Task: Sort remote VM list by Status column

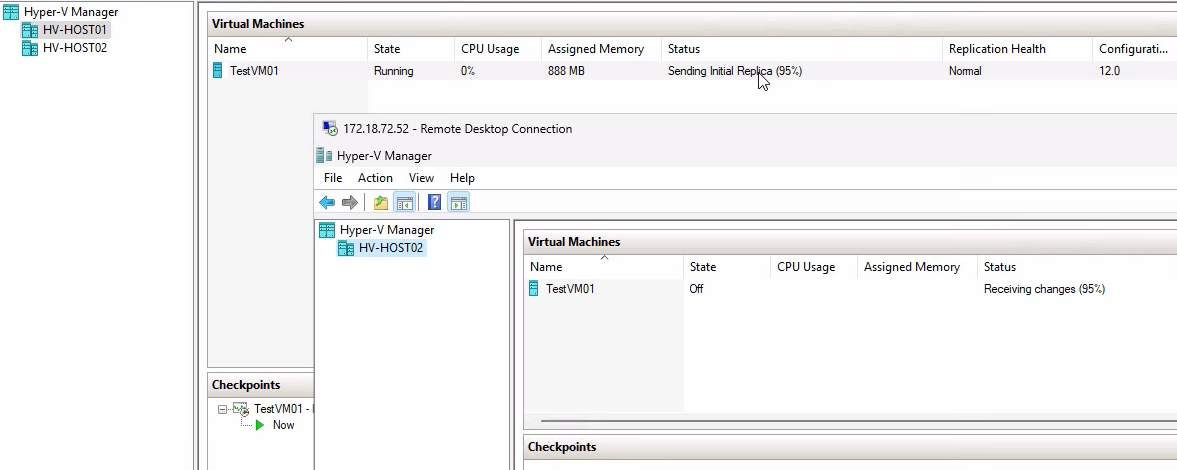Action: click(x=1077, y=267)
